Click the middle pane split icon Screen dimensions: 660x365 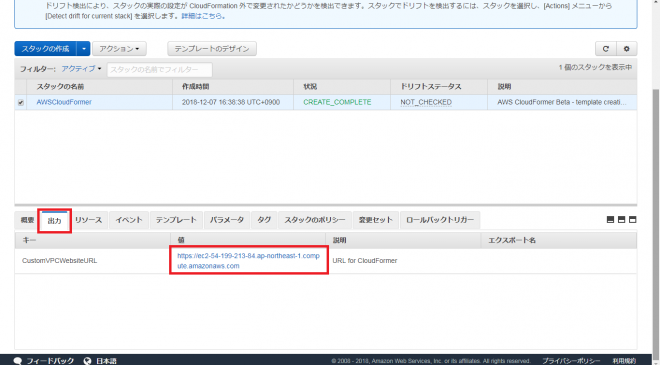click(x=621, y=220)
